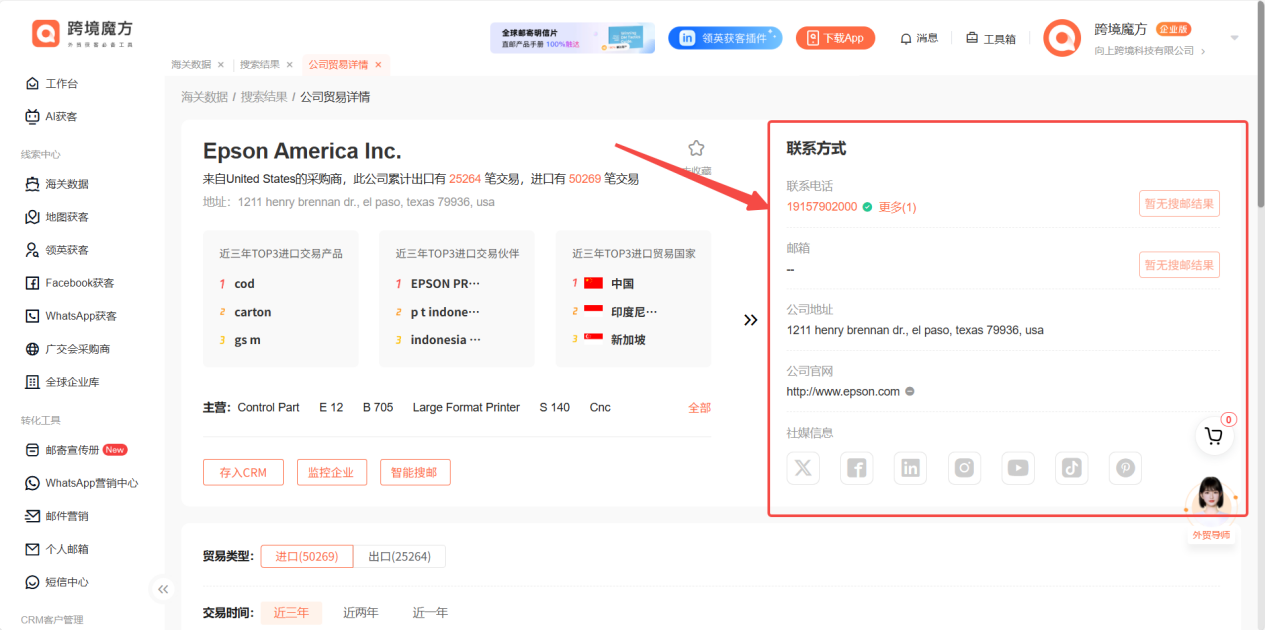
Task: Toggle the contact panel with the » arrow
Action: point(750,320)
